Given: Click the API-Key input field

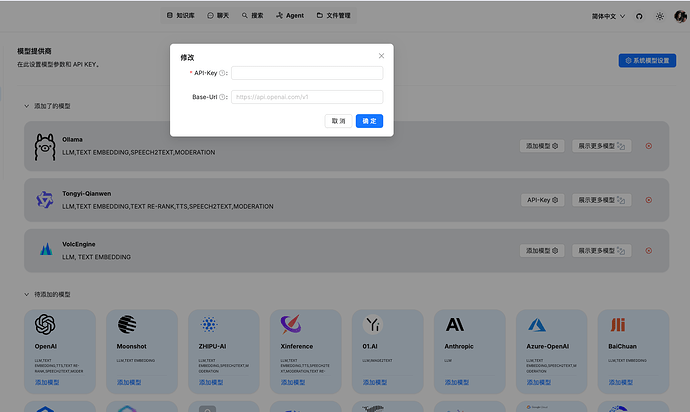Looking at the screenshot, I should point(307,73).
